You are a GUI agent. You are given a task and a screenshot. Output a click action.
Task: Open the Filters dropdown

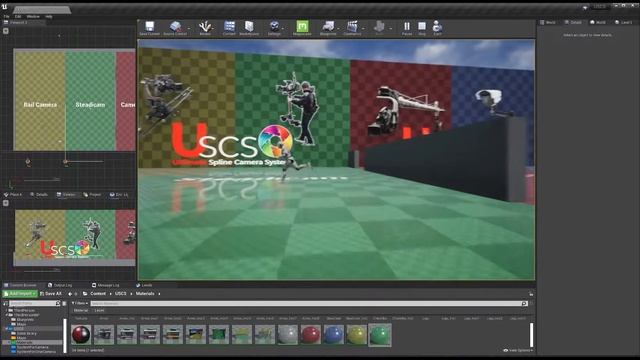[80, 303]
